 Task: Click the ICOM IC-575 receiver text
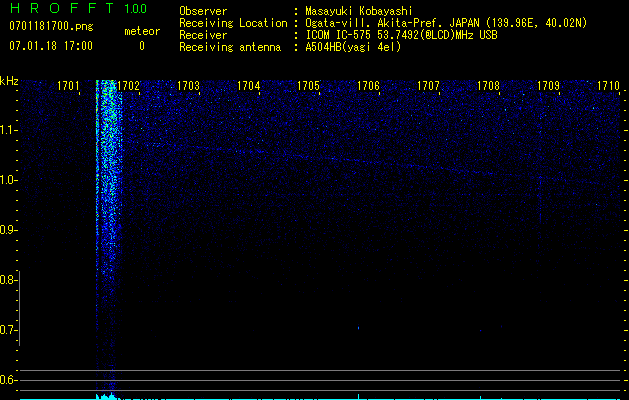[x=401, y=35]
